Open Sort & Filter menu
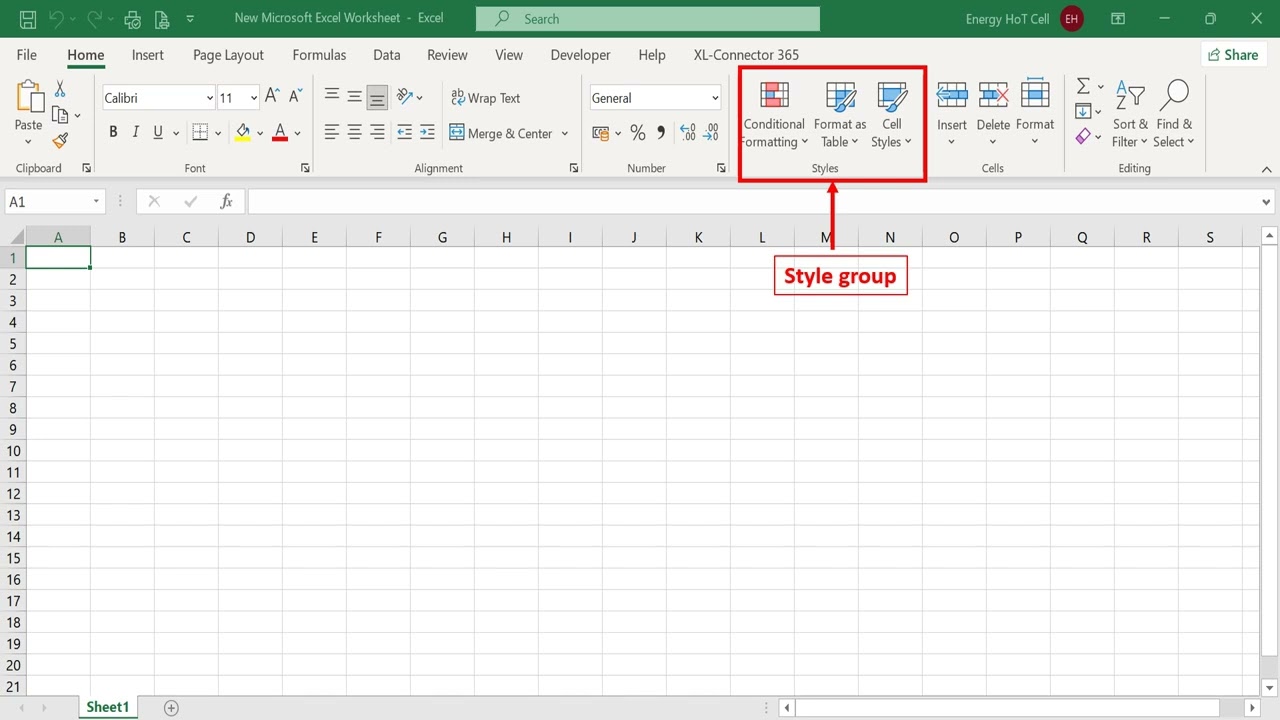The width and height of the screenshot is (1280, 720). coord(1130,115)
